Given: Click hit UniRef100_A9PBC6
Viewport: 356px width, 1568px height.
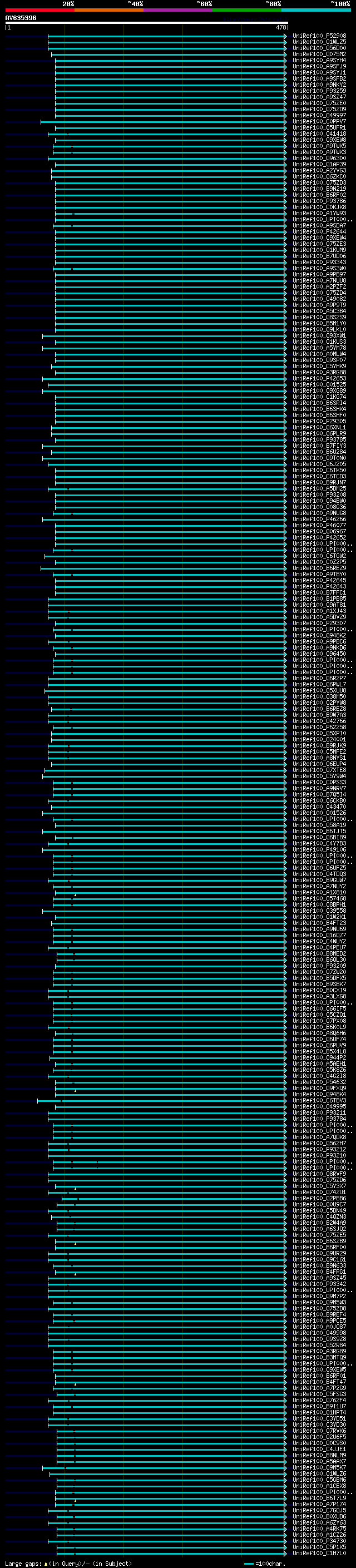Looking at the screenshot, I should (319, 641).
